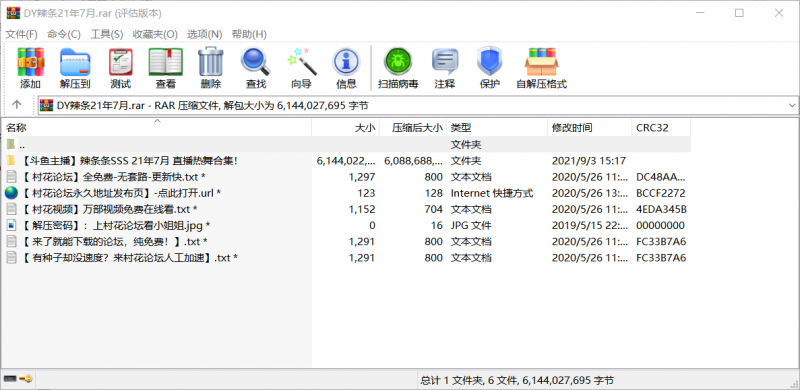Click the key password icon in status bar

tap(27, 379)
